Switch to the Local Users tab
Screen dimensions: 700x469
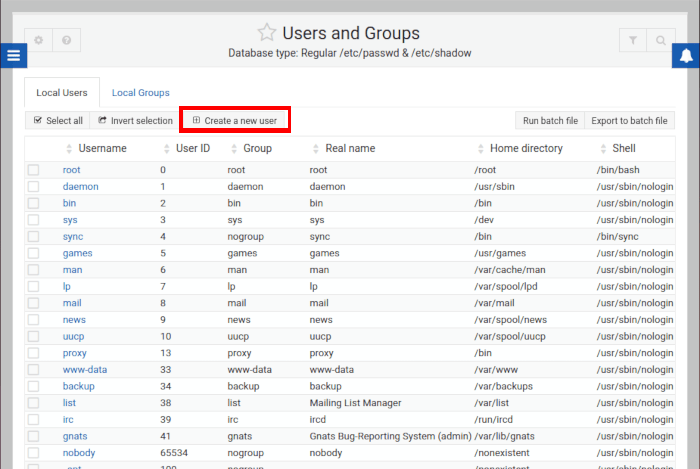click(x=62, y=92)
